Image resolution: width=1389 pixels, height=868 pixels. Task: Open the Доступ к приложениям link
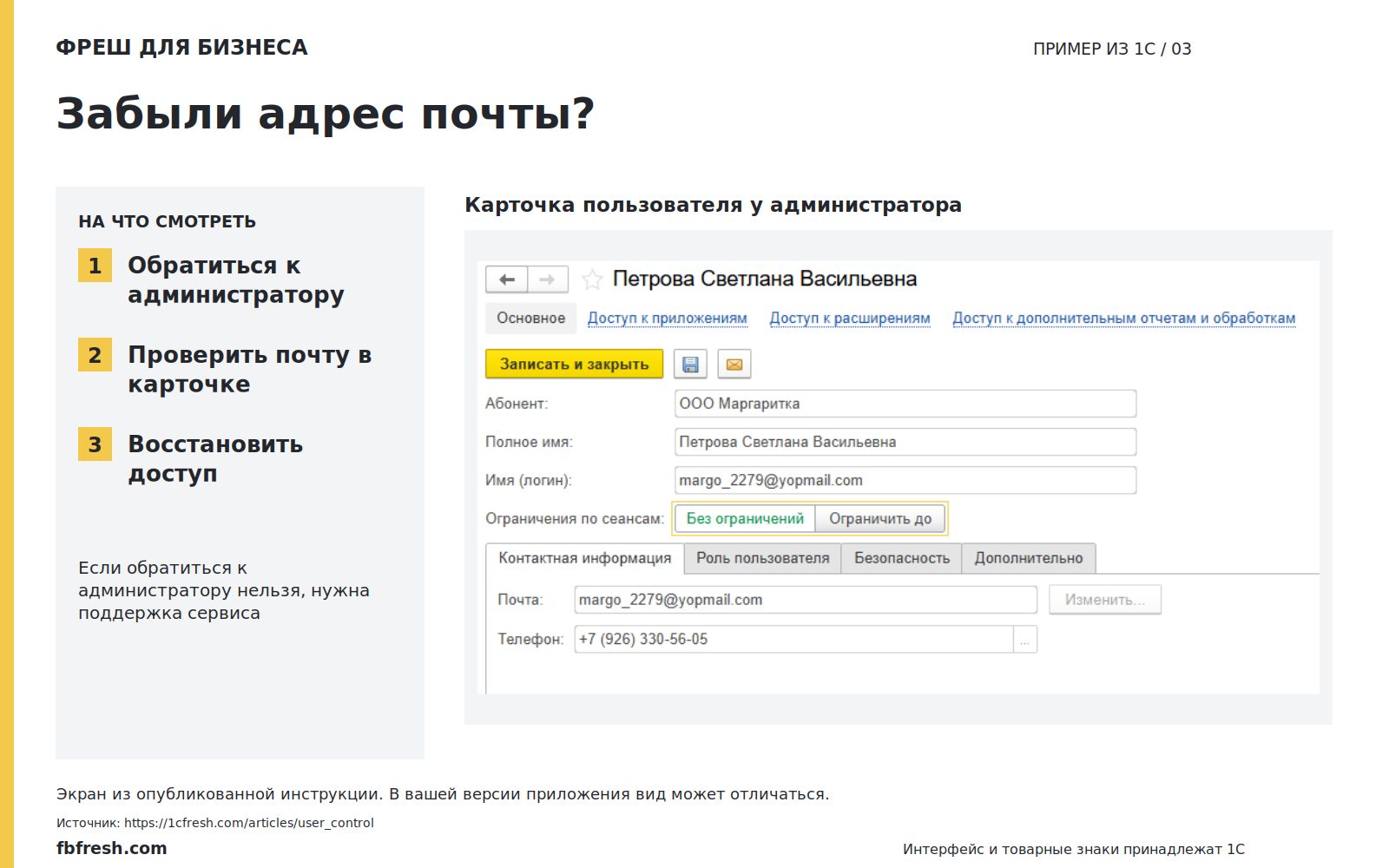668,319
